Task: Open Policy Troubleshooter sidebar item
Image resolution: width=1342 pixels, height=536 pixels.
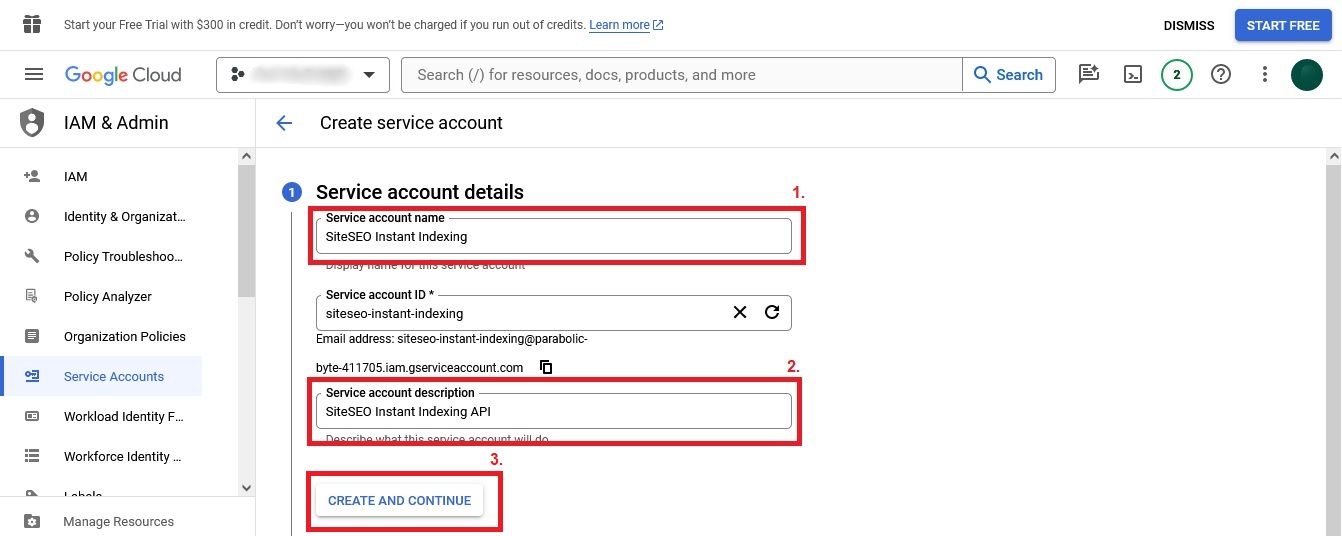Action: point(124,256)
